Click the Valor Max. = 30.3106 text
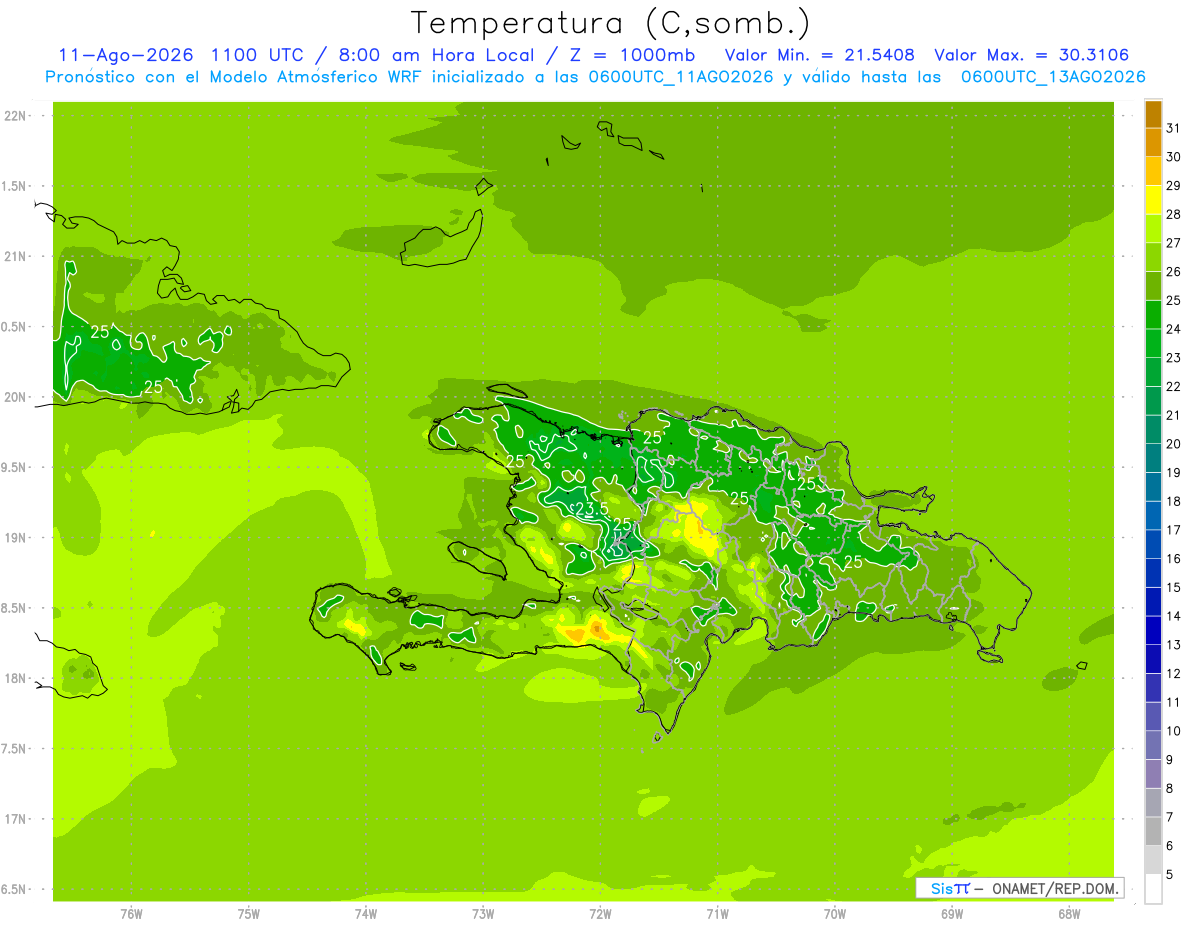 click(x=1031, y=55)
